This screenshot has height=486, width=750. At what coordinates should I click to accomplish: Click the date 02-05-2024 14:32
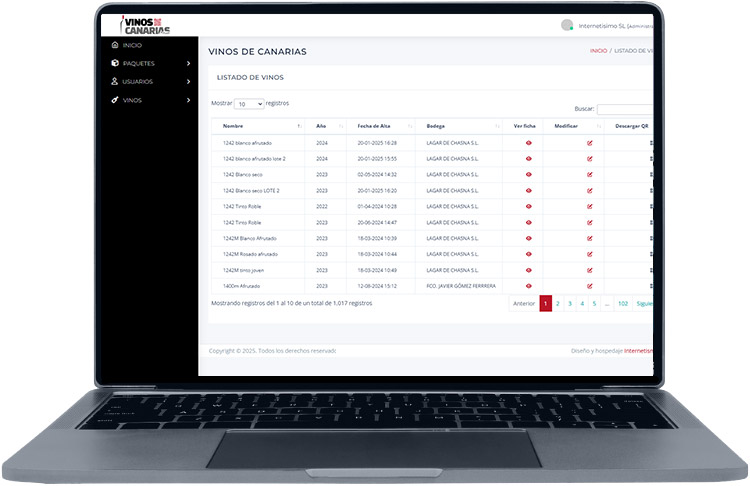377,175
